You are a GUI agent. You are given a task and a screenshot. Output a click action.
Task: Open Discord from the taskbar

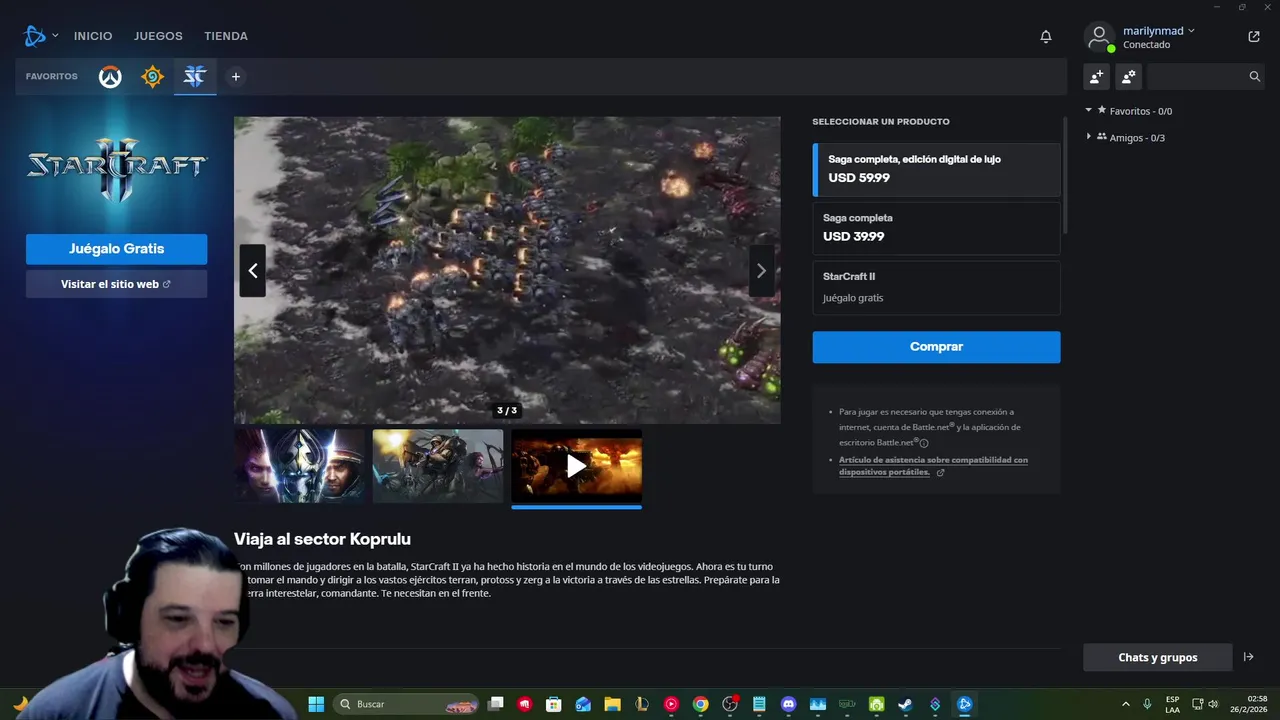(788, 704)
